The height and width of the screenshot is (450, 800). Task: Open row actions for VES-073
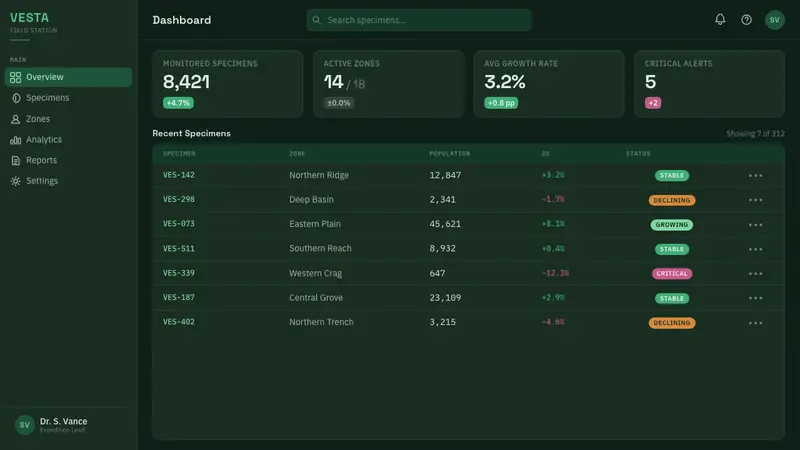[x=755, y=224]
